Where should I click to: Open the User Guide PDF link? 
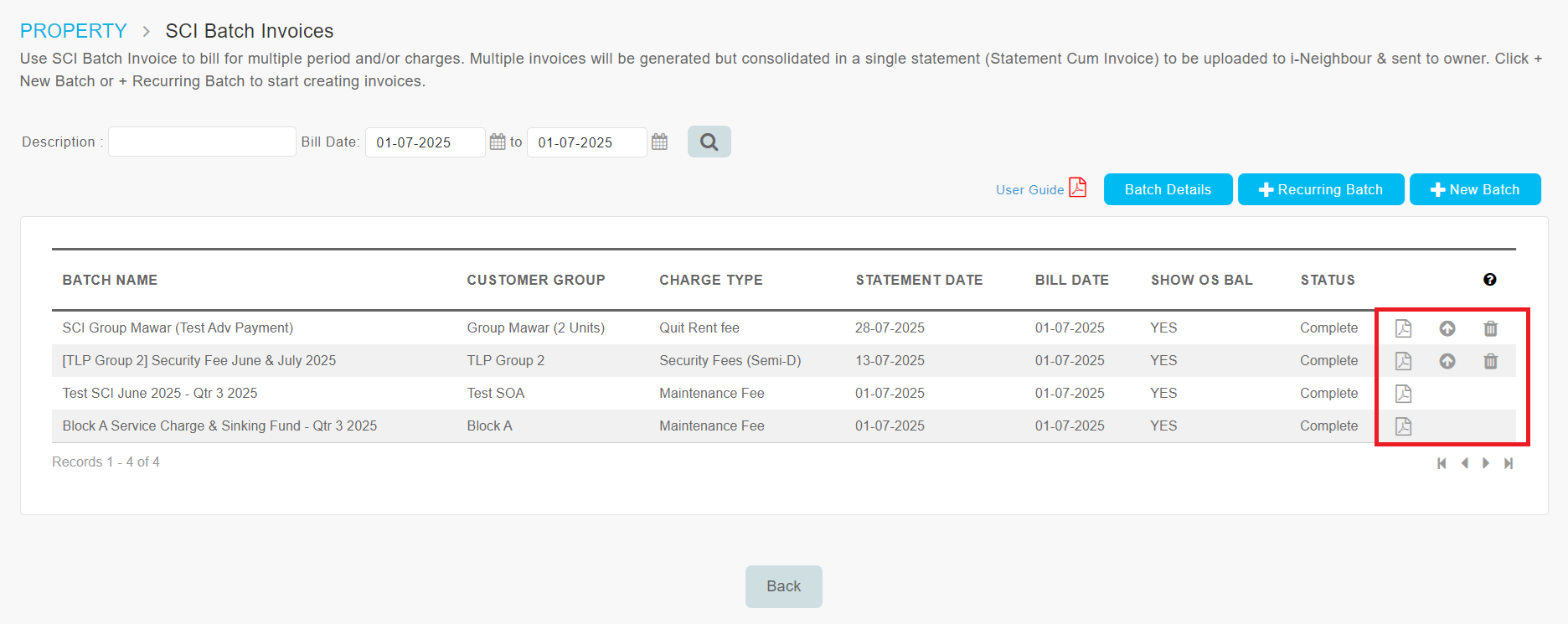tap(1040, 189)
